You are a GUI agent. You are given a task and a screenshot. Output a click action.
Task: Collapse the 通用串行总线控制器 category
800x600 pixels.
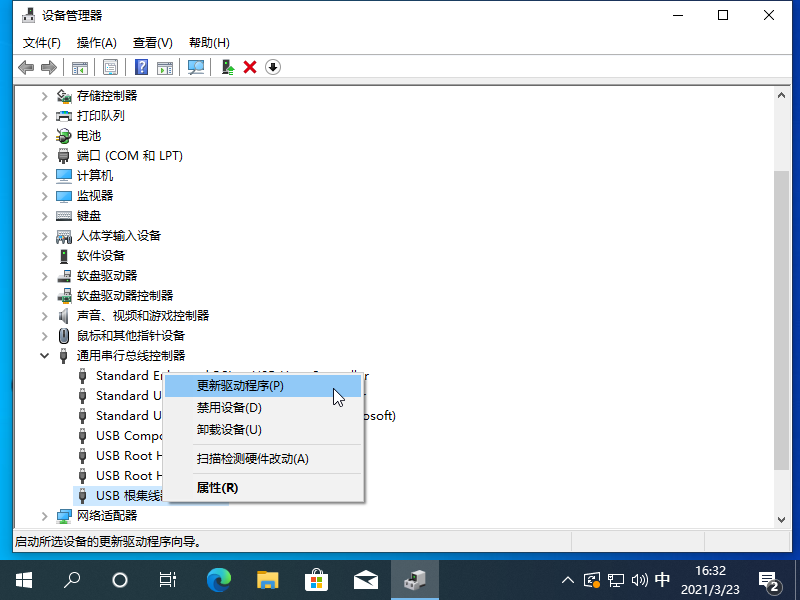pyautogui.click(x=44, y=355)
